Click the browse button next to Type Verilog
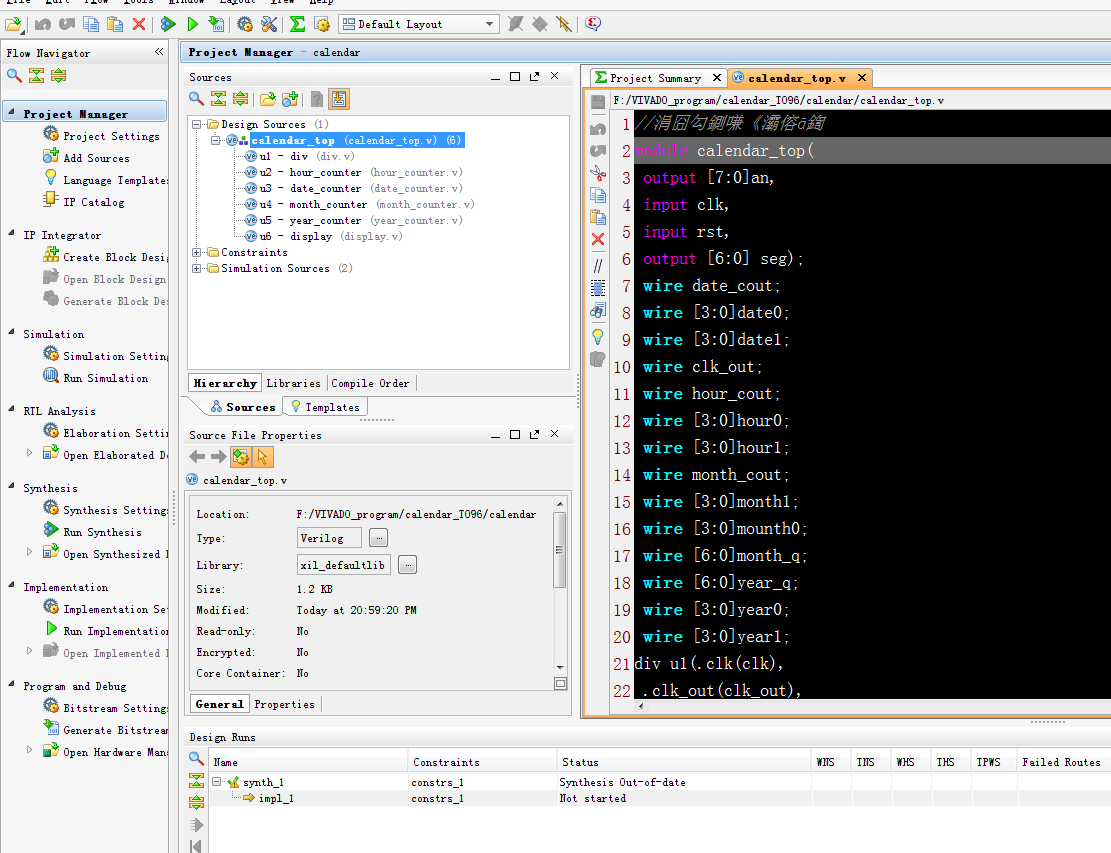 378,538
